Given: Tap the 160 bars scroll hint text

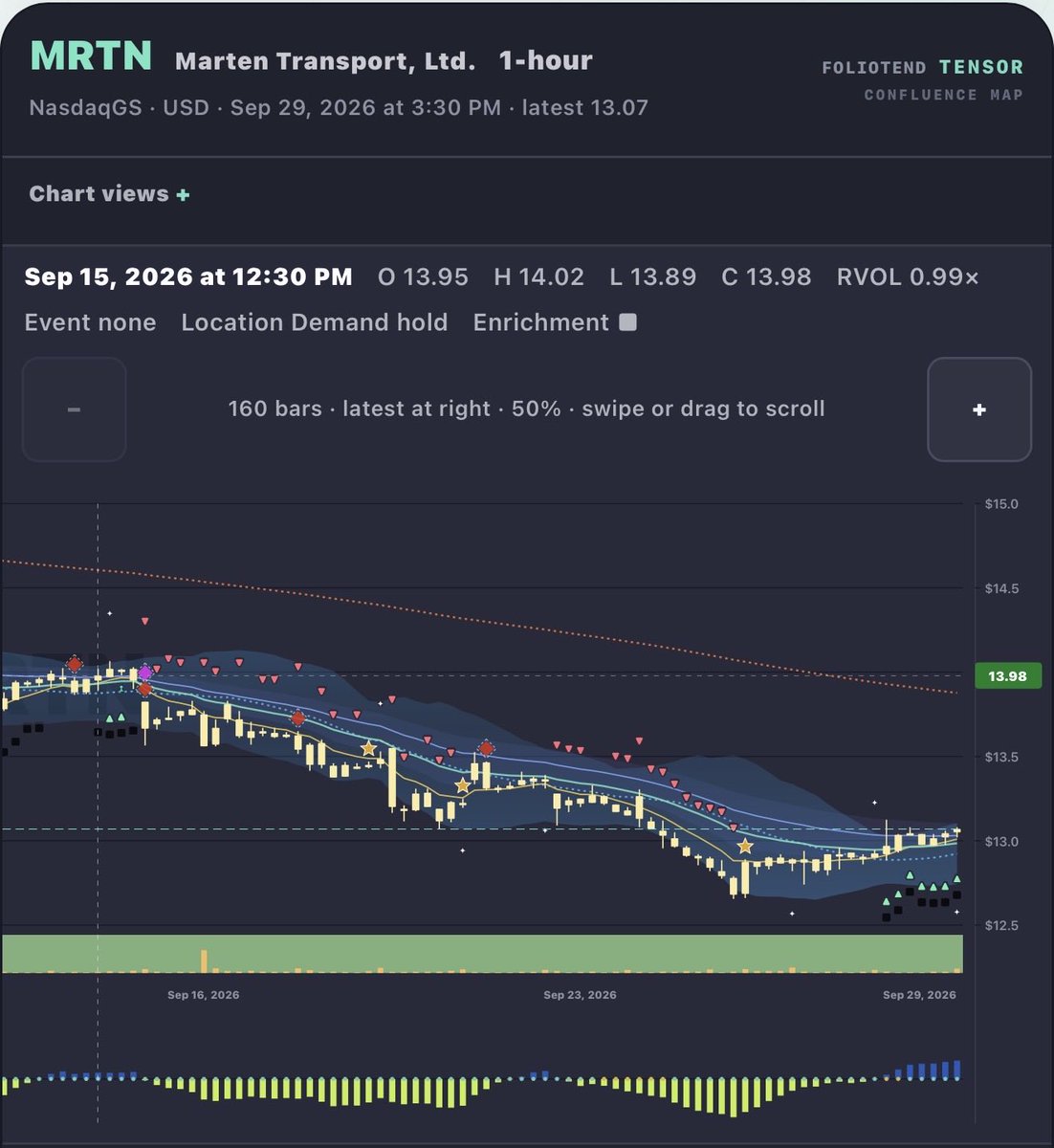Looking at the screenshot, I should tap(526, 408).
